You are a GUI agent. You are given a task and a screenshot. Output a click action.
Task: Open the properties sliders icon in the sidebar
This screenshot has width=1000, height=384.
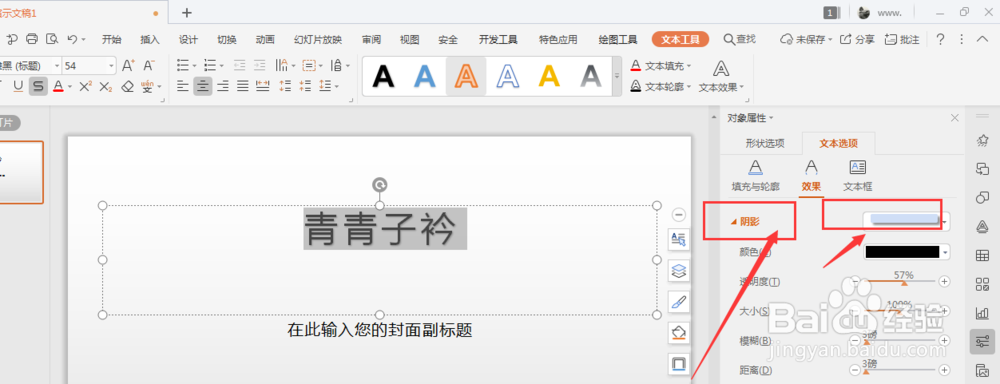(982, 342)
